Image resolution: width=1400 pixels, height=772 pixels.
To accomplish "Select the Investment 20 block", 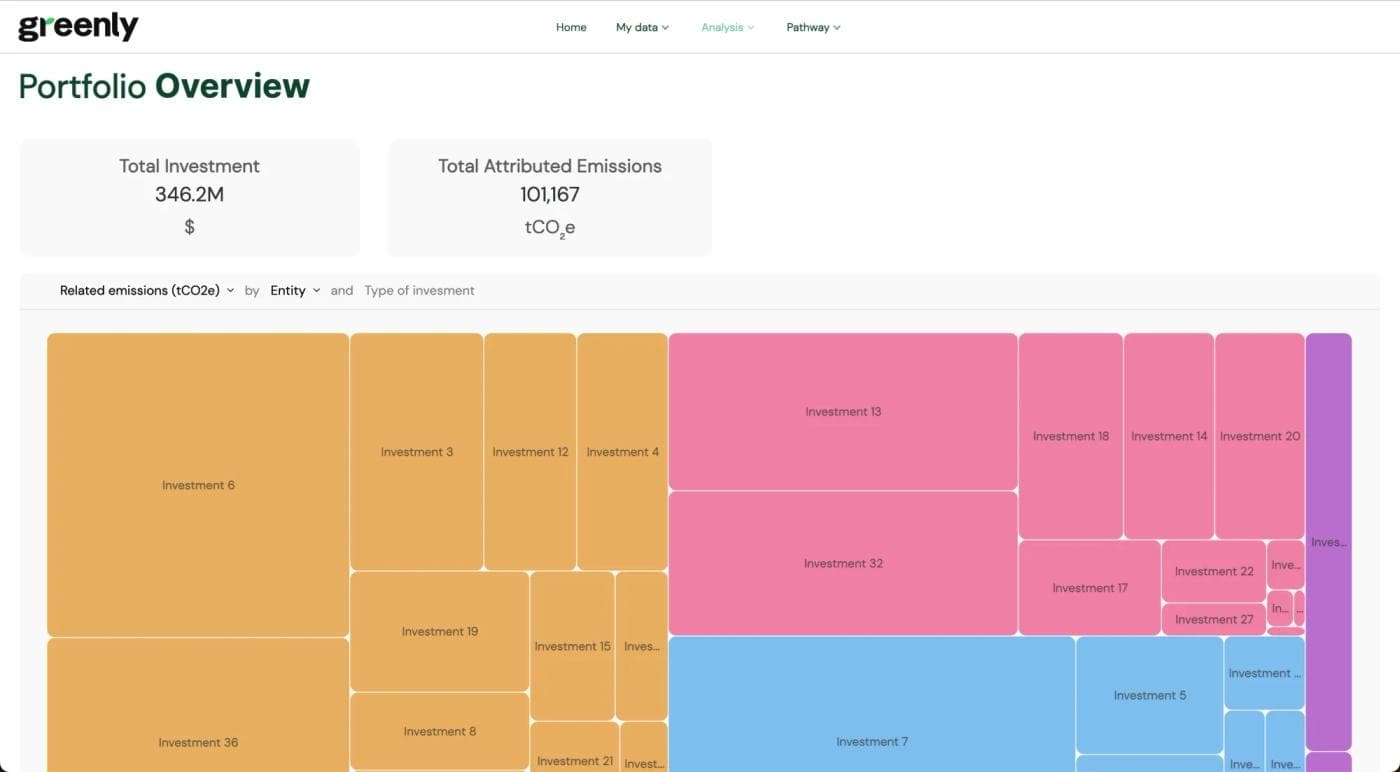I will click(x=1259, y=435).
